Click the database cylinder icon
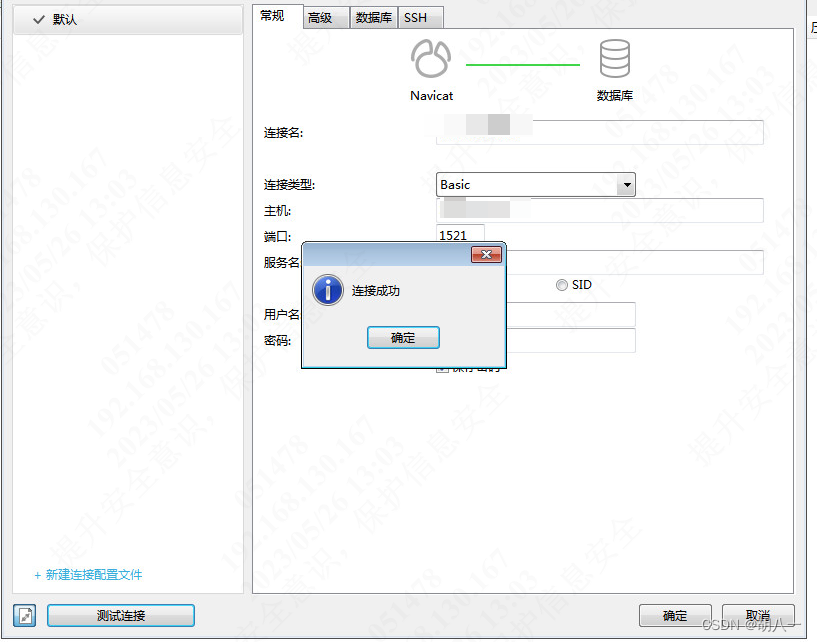 [614, 60]
